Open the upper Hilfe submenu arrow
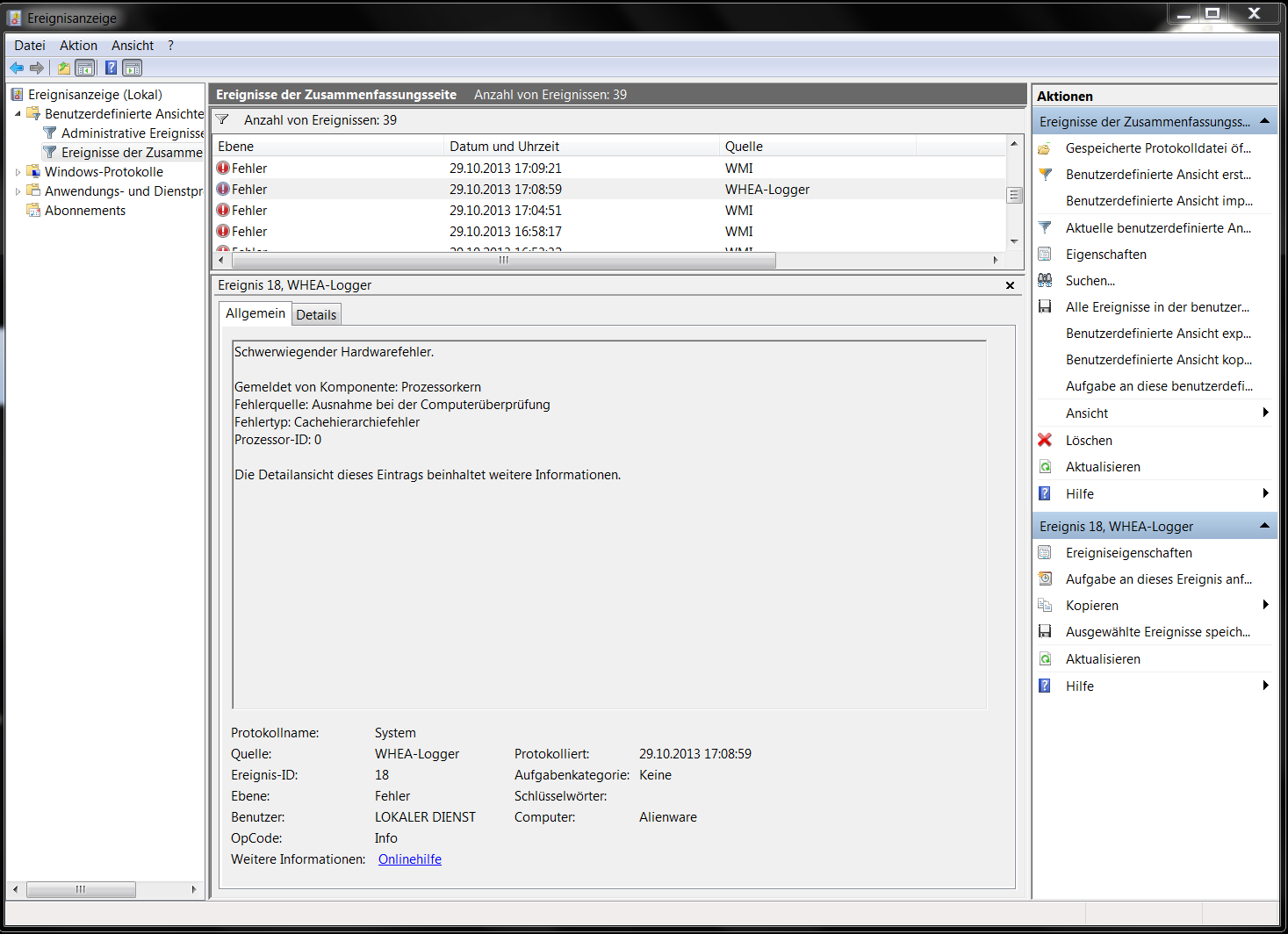The width and height of the screenshot is (1288, 934). tap(1265, 493)
